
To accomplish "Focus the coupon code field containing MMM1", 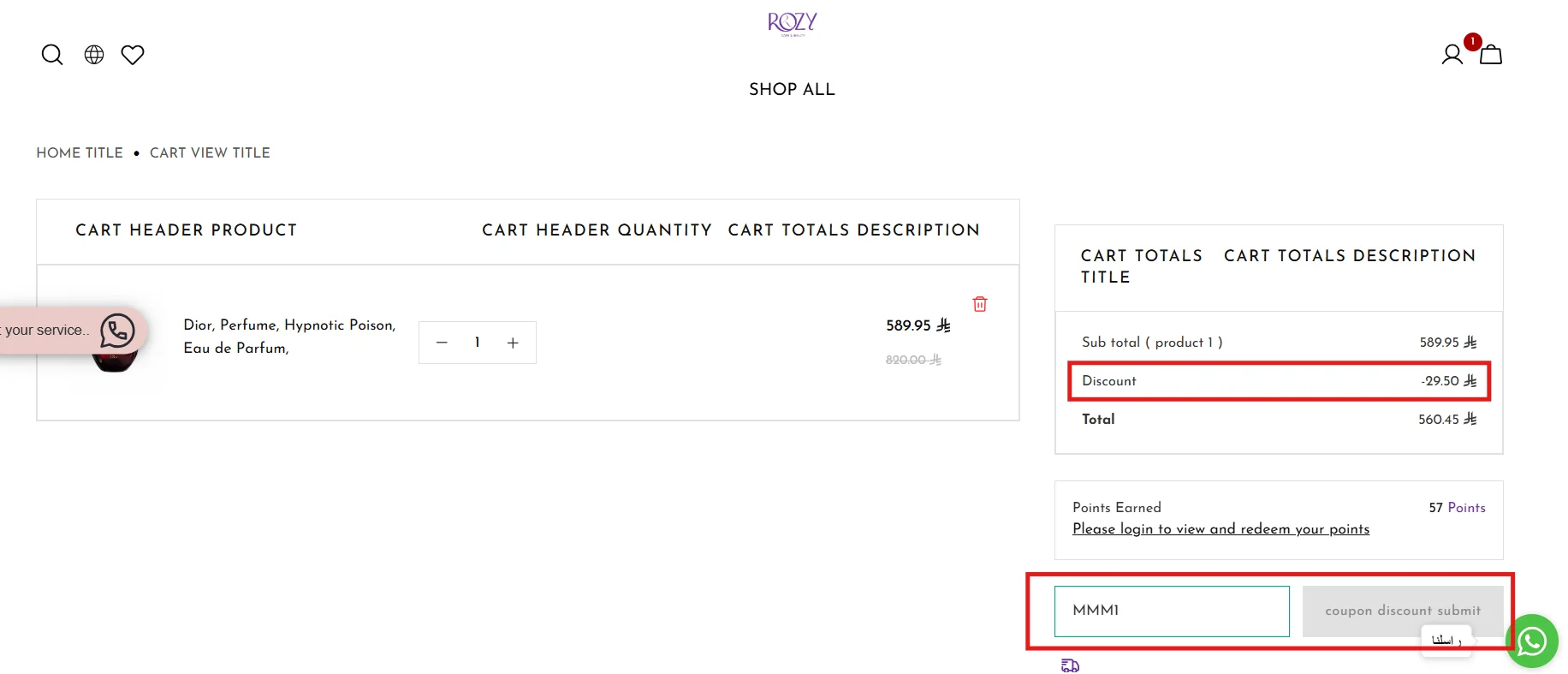I will click(x=1172, y=611).
